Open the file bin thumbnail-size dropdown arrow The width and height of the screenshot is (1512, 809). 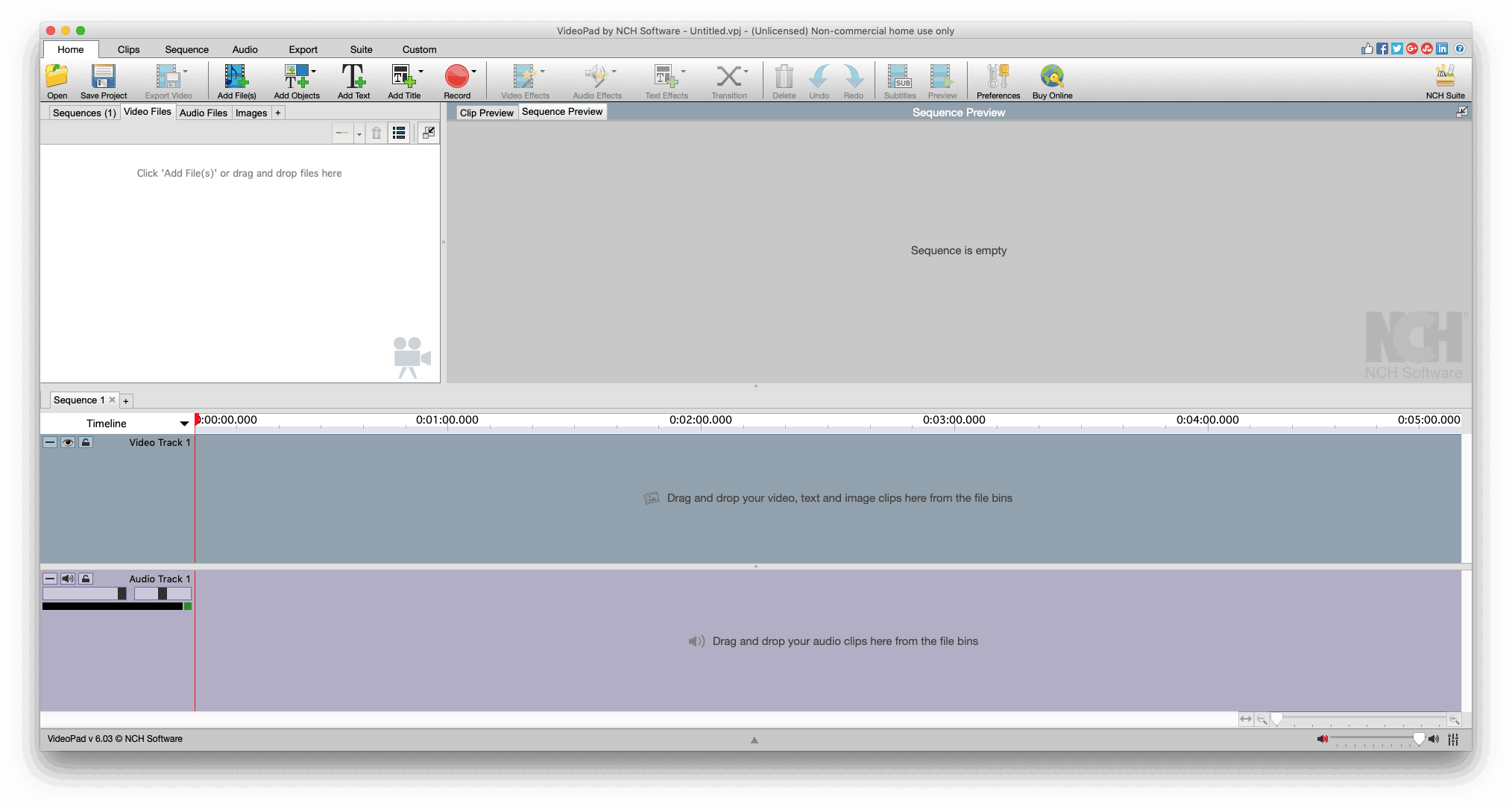[x=359, y=134]
